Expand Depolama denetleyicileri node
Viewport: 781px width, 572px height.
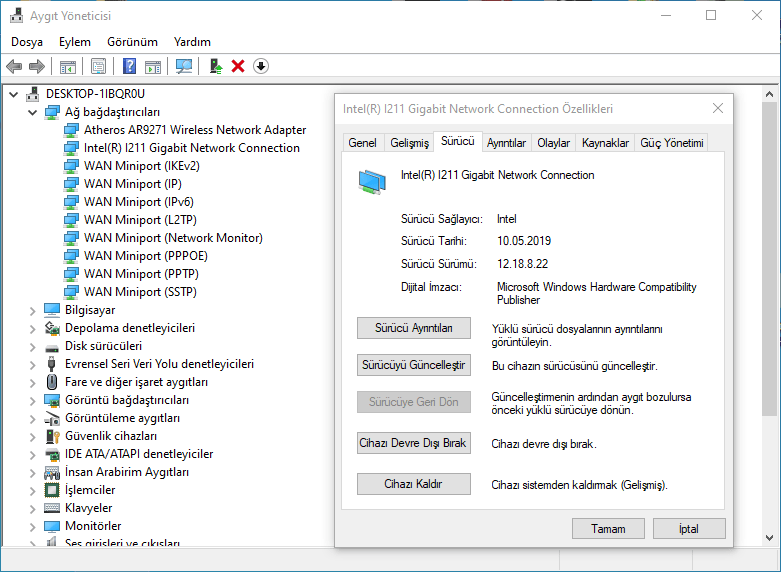[33, 329]
